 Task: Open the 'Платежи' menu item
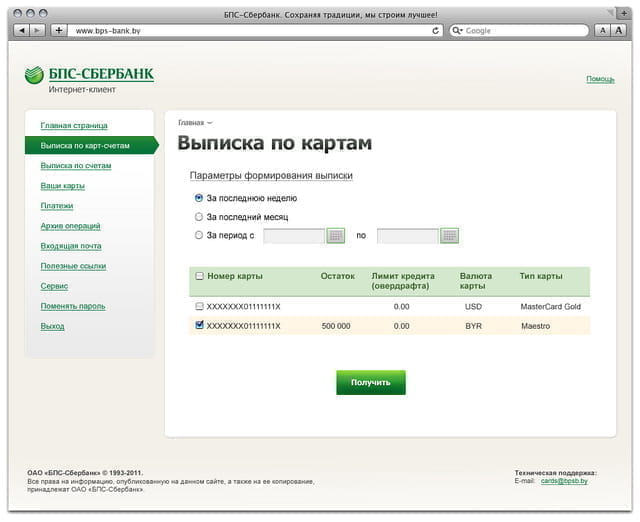pyautogui.click(x=57, y=206)
